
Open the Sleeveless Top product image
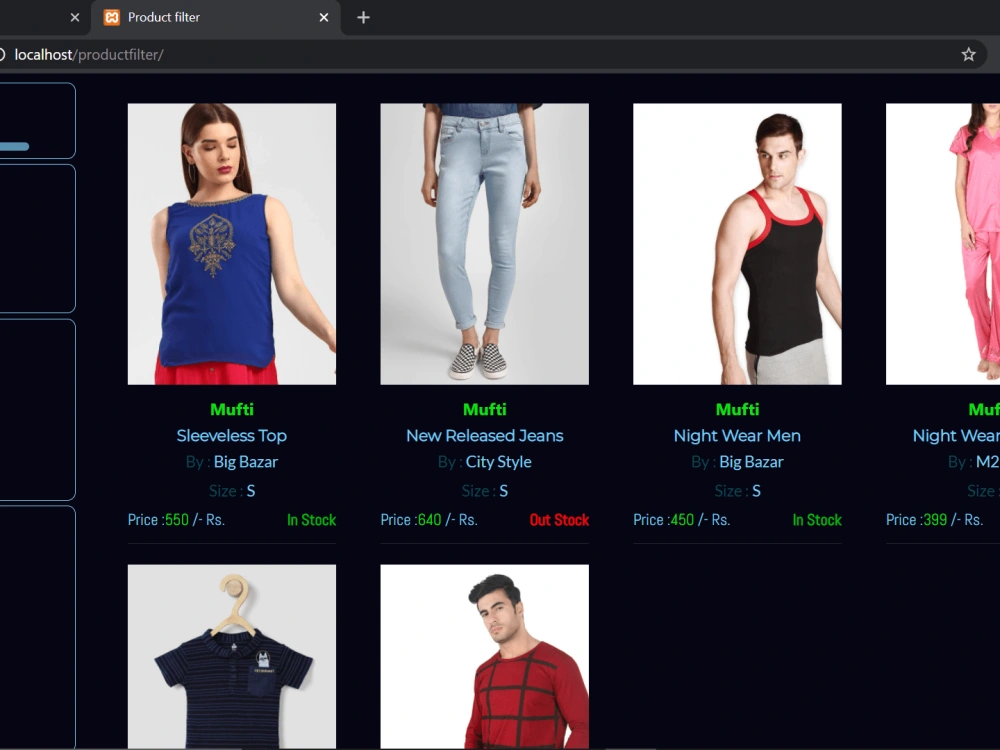click(232, 244)
